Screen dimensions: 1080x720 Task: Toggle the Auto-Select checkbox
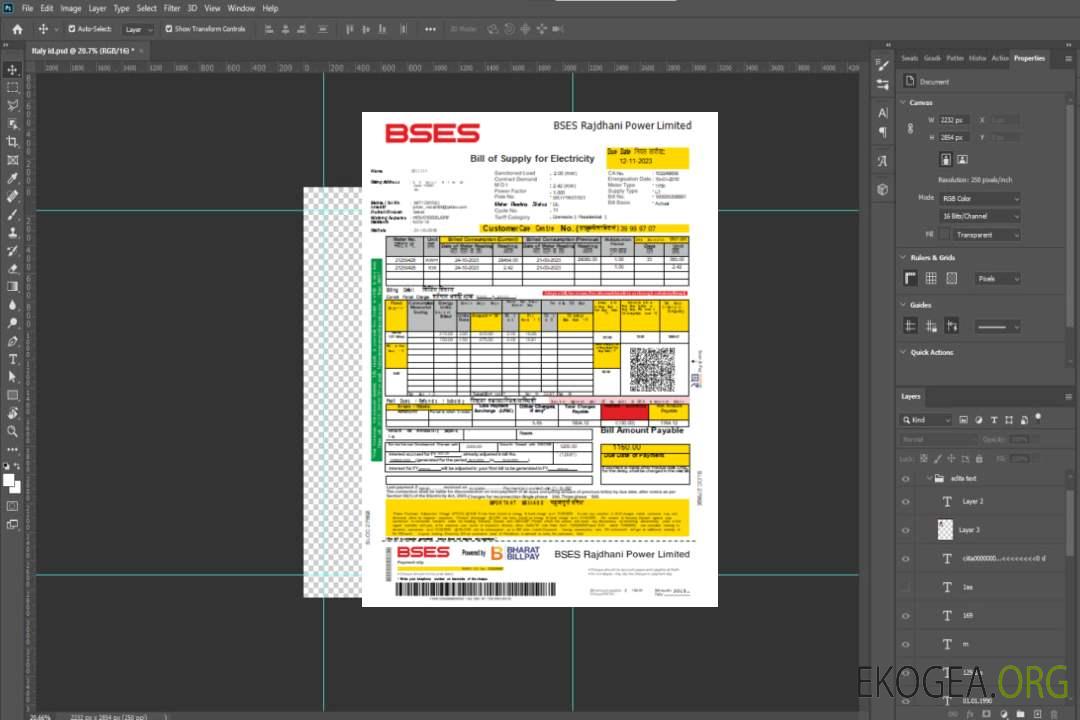[71, 29]
